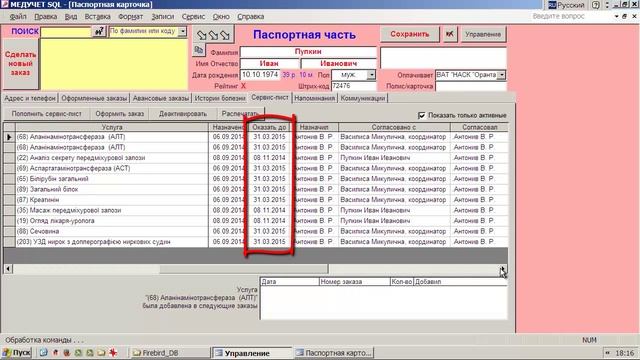Open the Сервис menu
This screenshot has height=360, width=640.
(x=193, y=17)
